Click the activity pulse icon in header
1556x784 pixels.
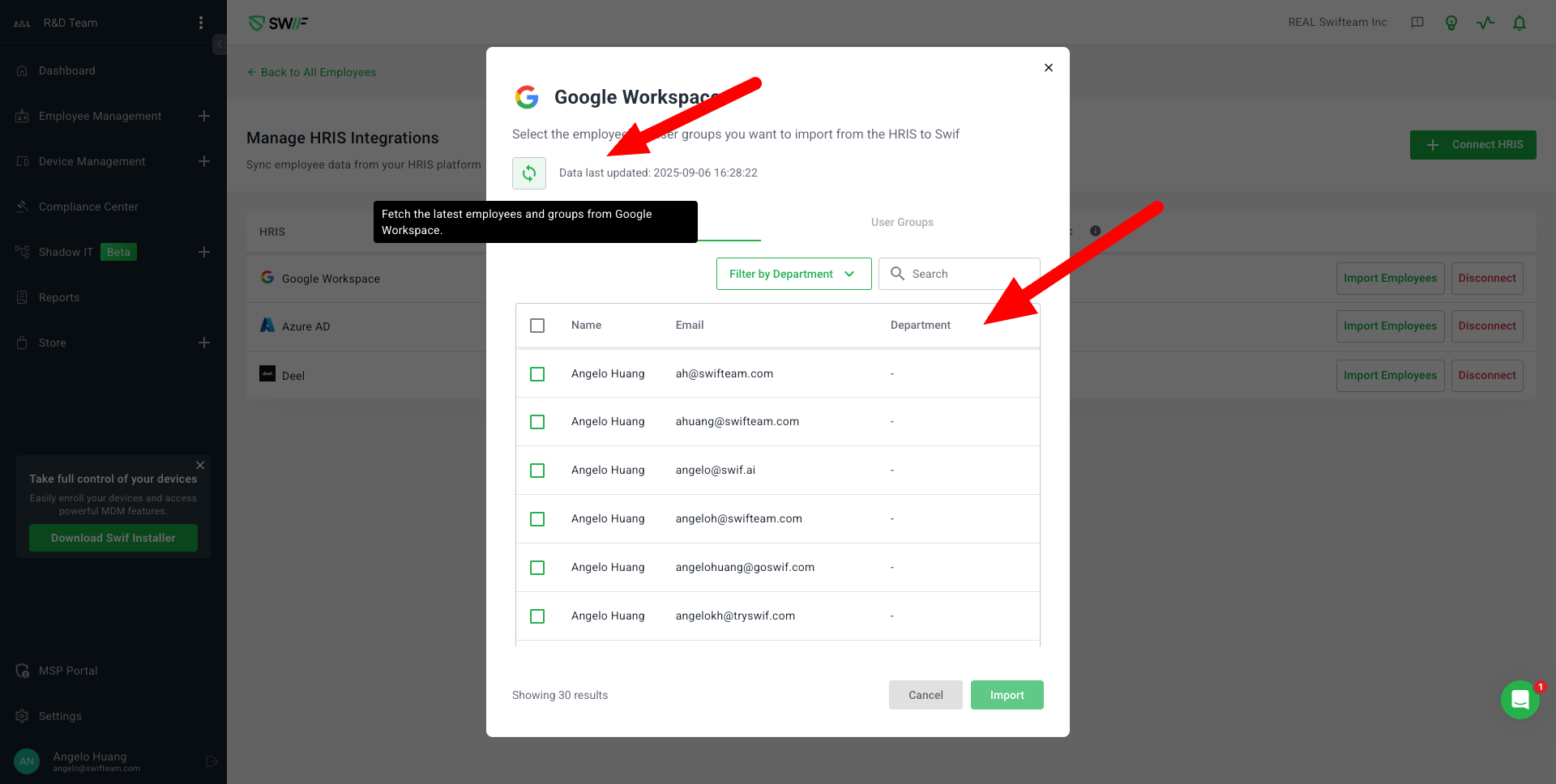[x=1485, y=23]
